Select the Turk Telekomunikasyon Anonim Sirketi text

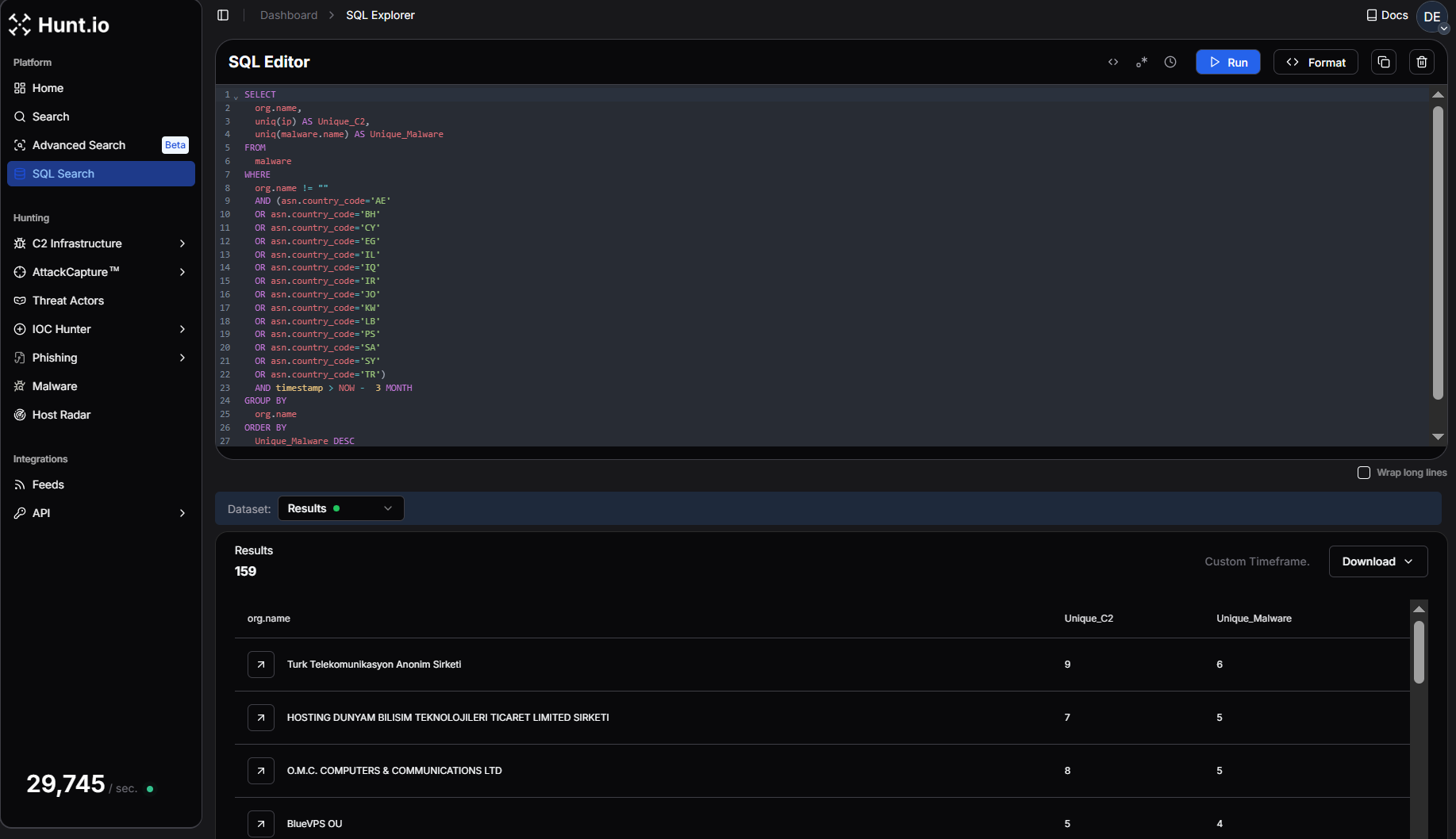pos(374,665)
